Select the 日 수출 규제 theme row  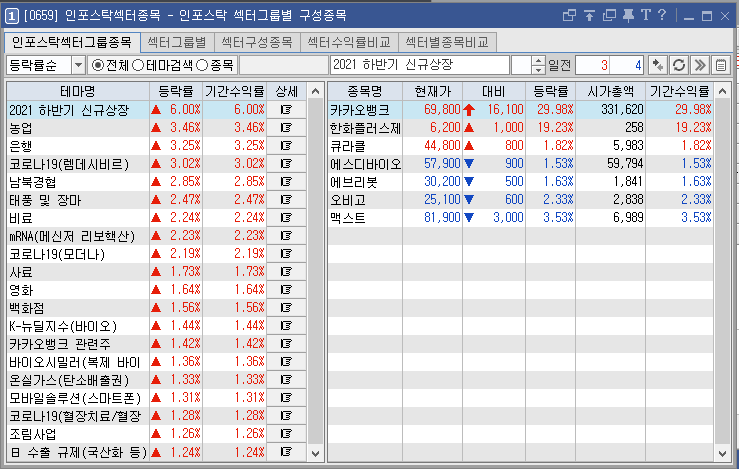pos(156,452)
